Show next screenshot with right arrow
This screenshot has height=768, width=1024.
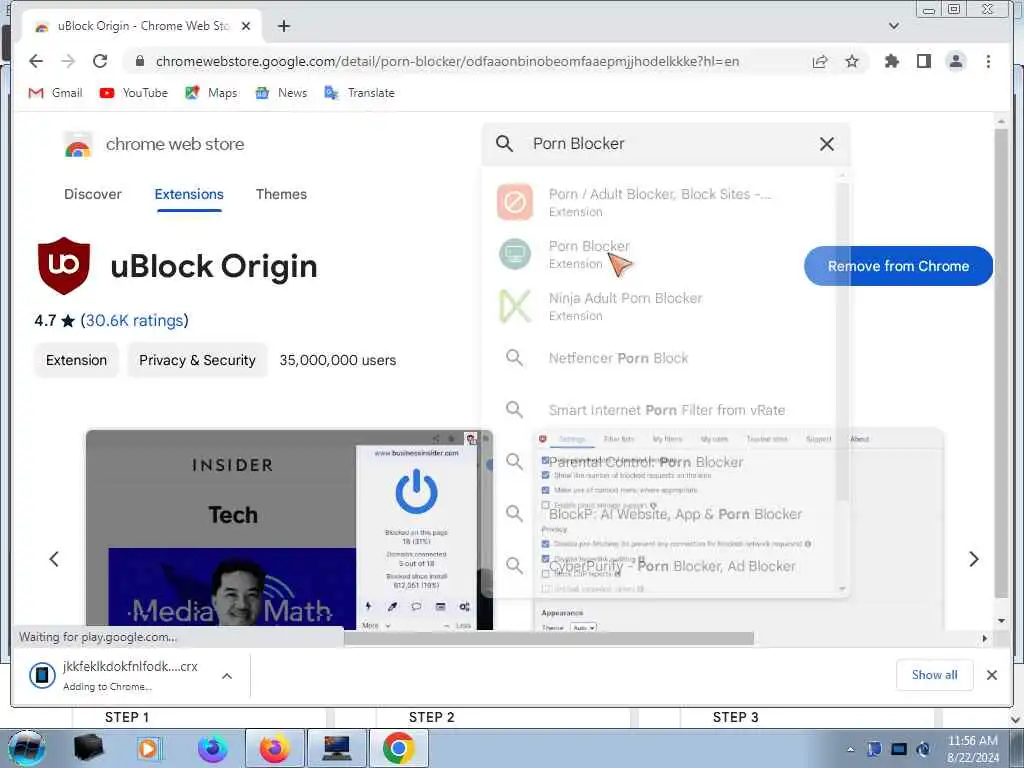[974, 559]
